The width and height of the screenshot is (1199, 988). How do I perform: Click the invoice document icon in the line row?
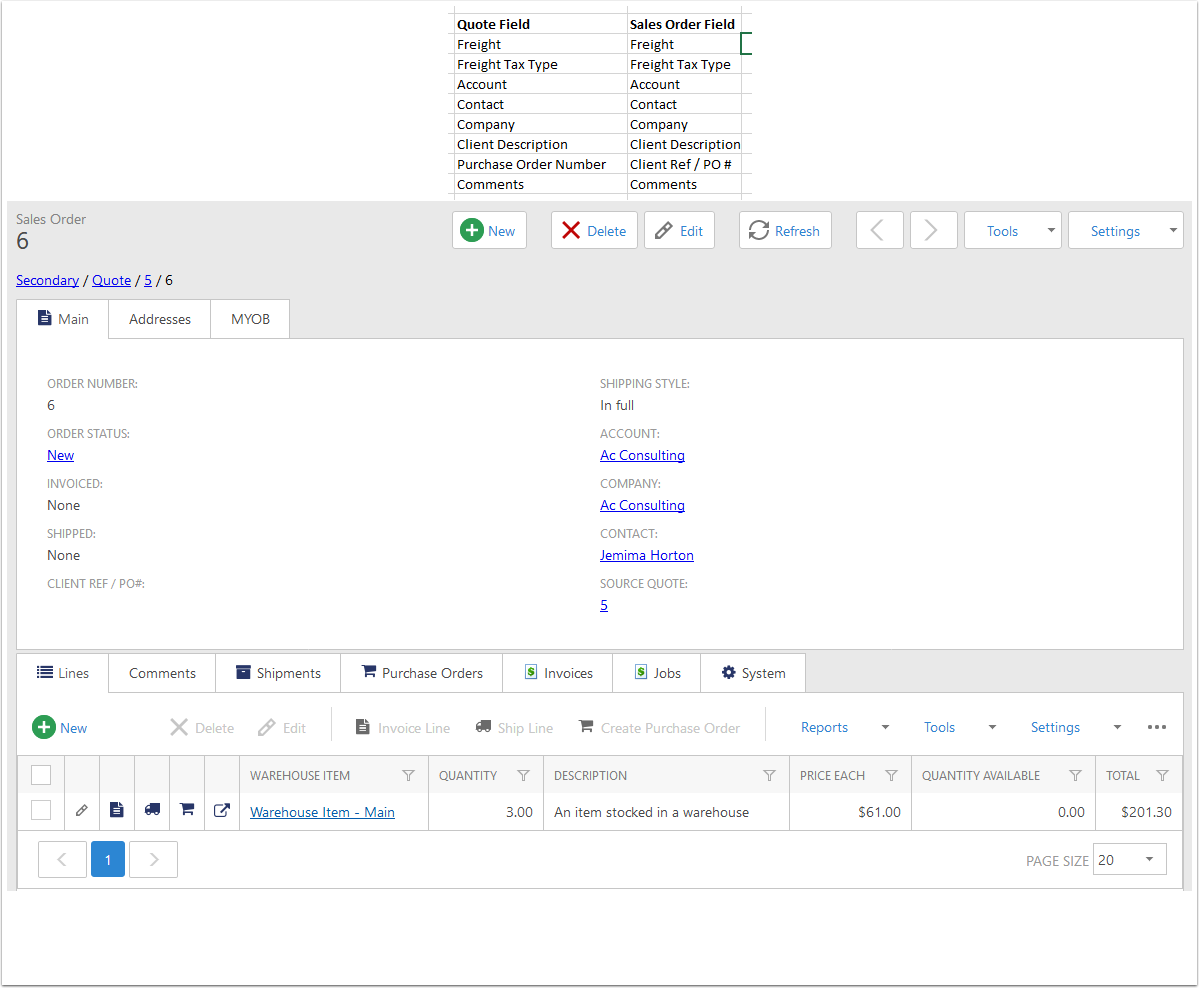coord(116,810)
